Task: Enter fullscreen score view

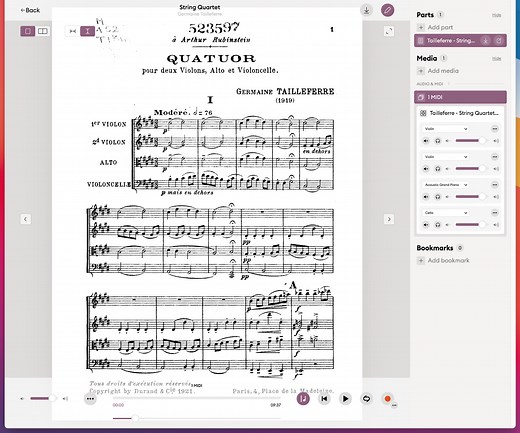Action: pyautogui.click(x=389, y=31)
